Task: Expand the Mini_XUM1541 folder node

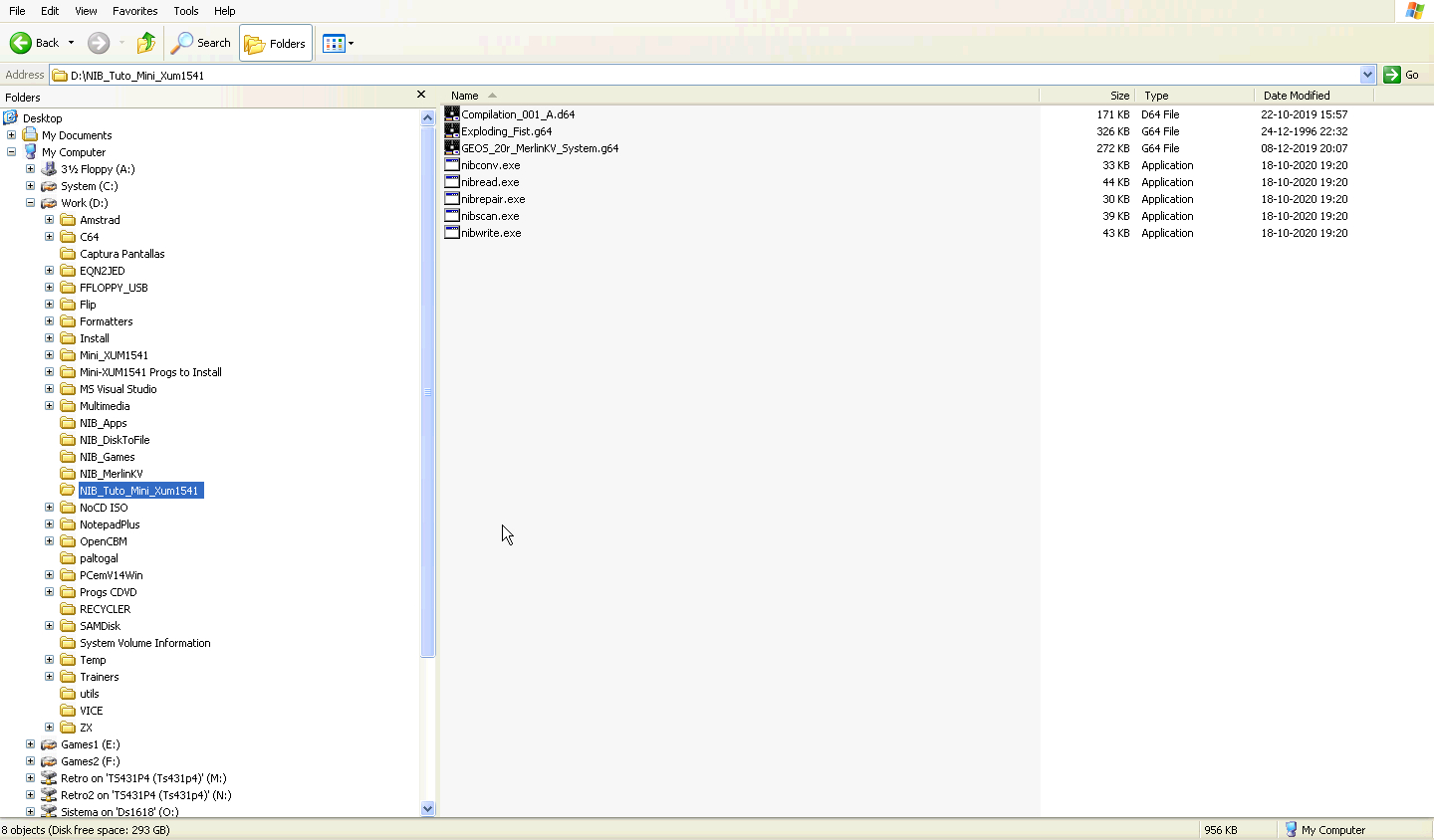Action: pos(49,354)
